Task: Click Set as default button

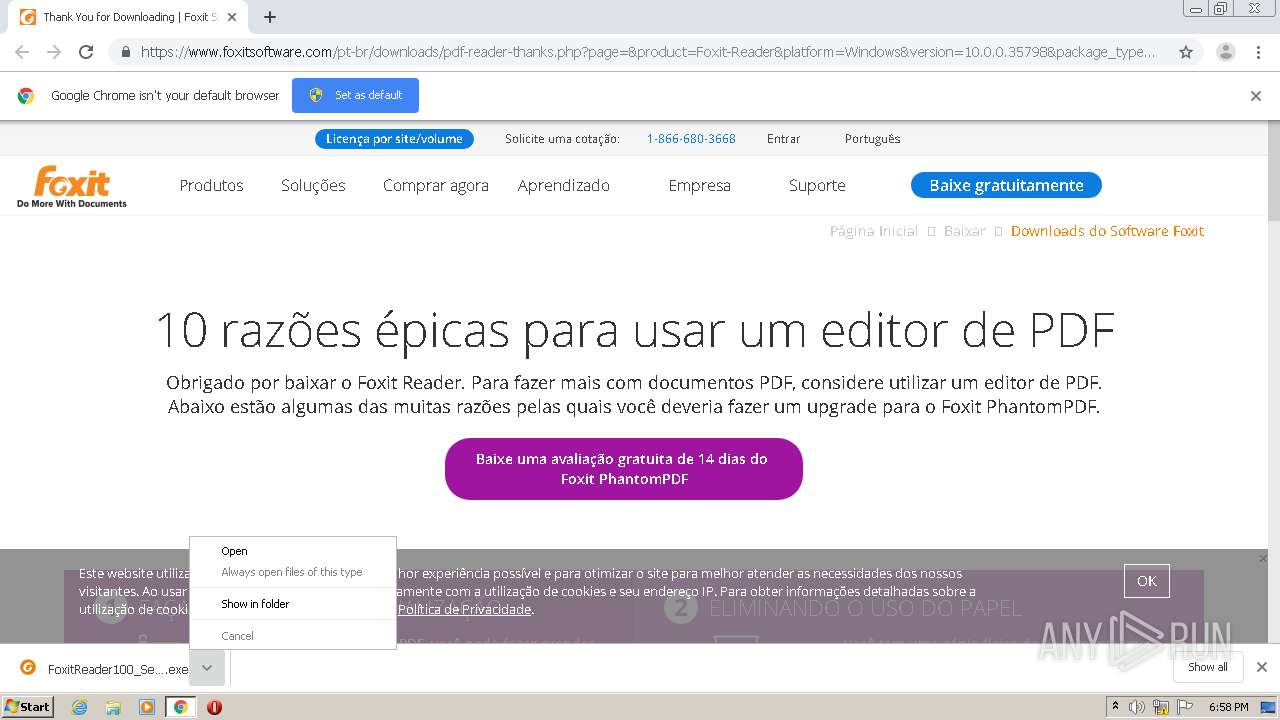Action: click(355, 95)
